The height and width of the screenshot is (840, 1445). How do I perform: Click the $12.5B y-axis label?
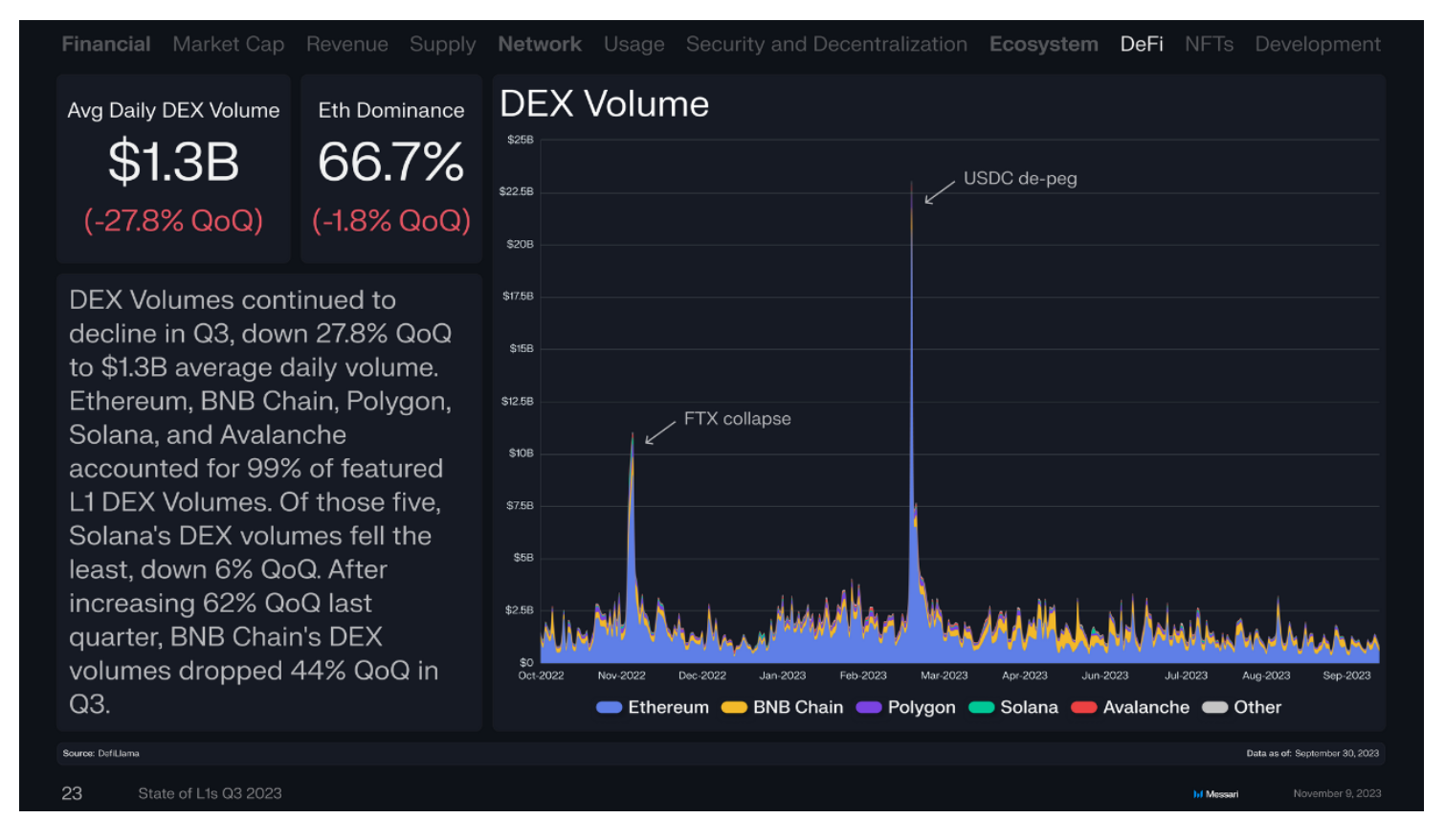click(x=518, y=401)
